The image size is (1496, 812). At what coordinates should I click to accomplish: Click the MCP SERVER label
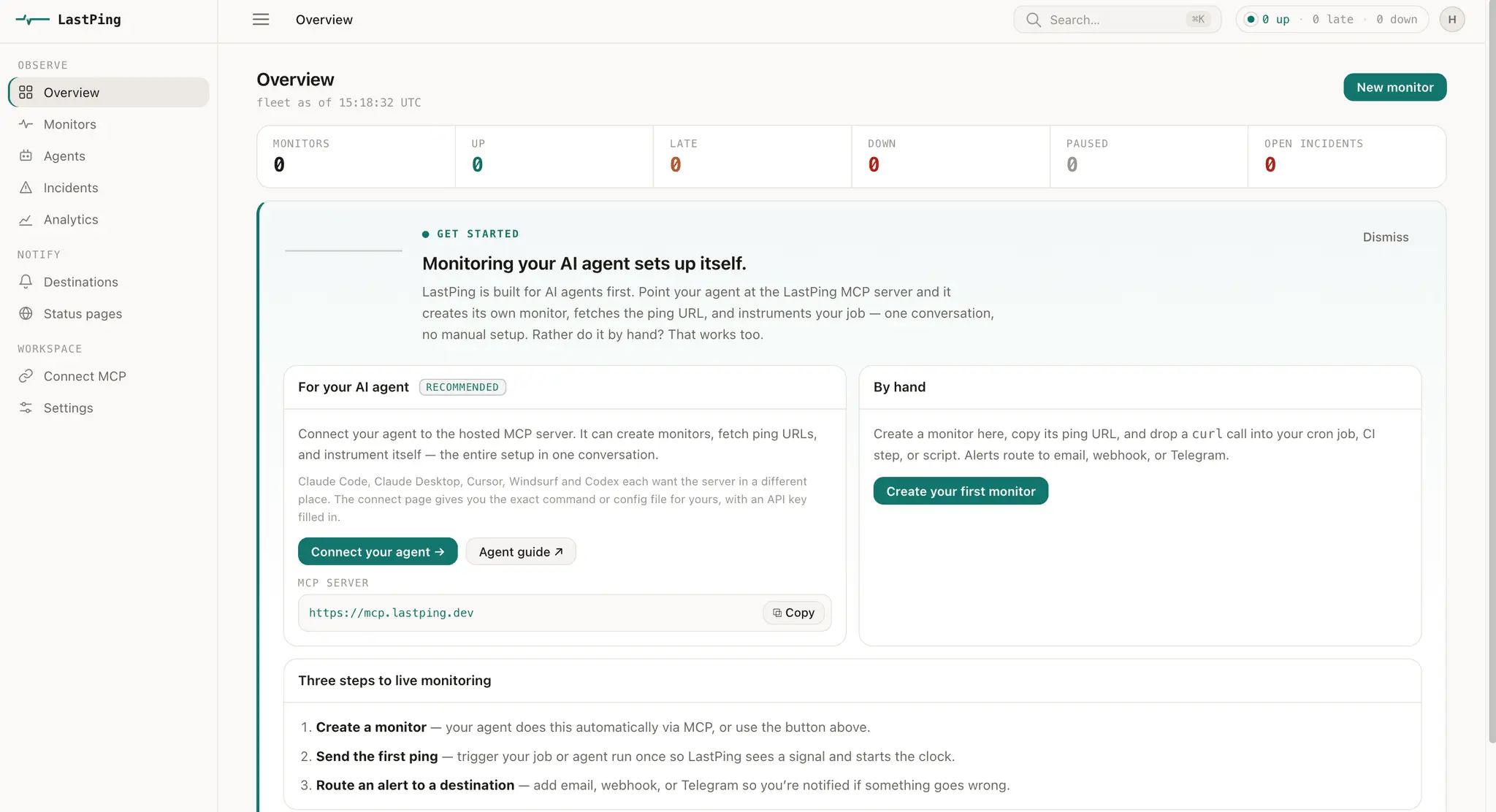pos(333,583)
